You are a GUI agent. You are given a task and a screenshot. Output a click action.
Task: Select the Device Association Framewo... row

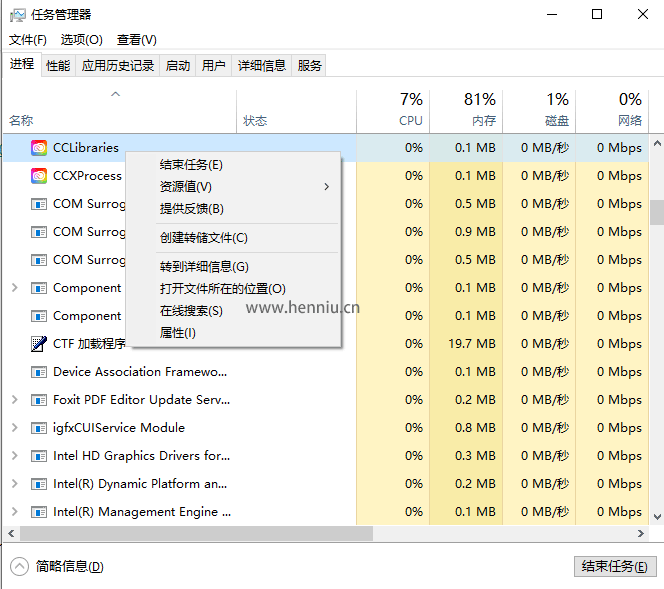[326, 372]
